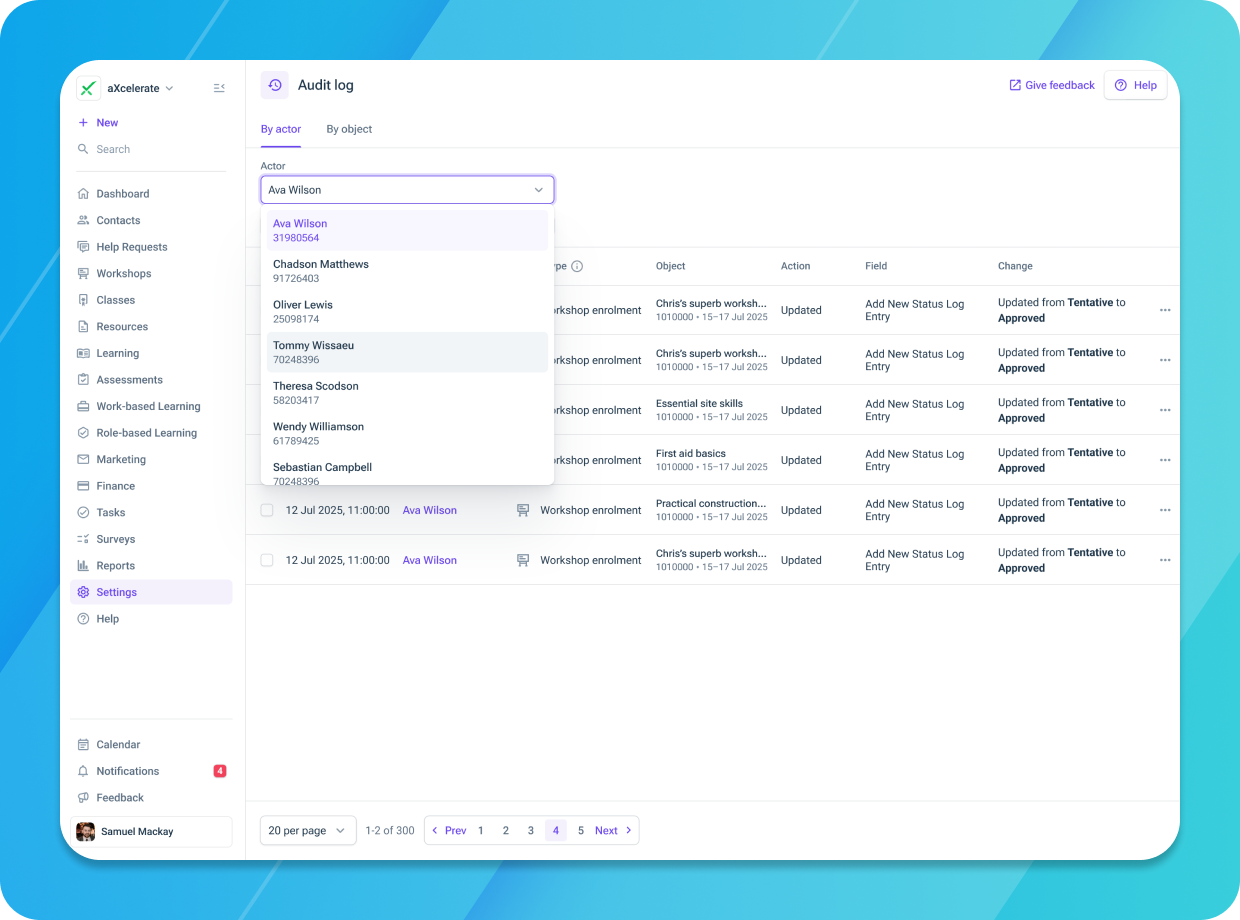
Task: Click the Tasks checkmark icon
Action: [x=83, y=512]
